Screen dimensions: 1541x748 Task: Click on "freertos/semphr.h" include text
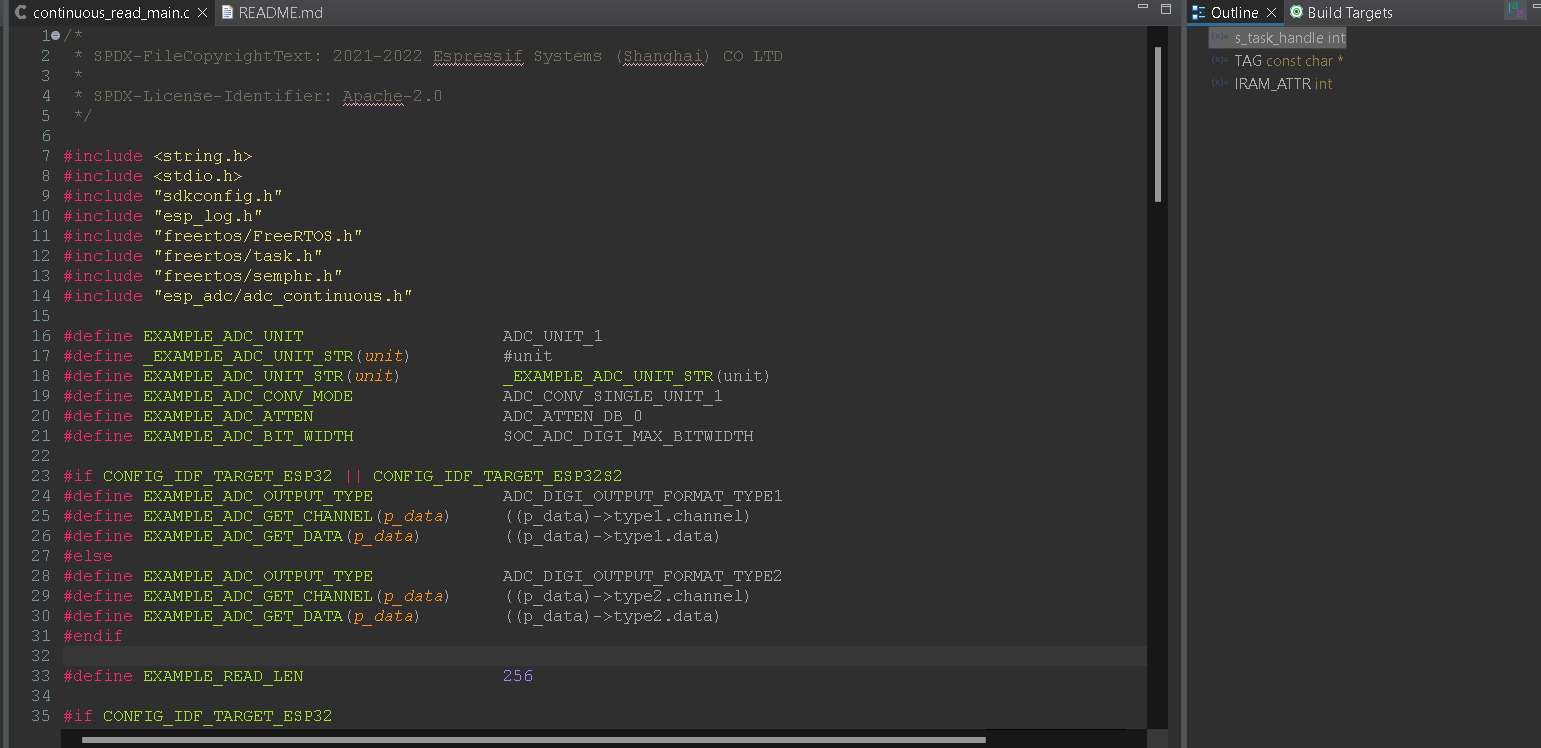[247, 276]
